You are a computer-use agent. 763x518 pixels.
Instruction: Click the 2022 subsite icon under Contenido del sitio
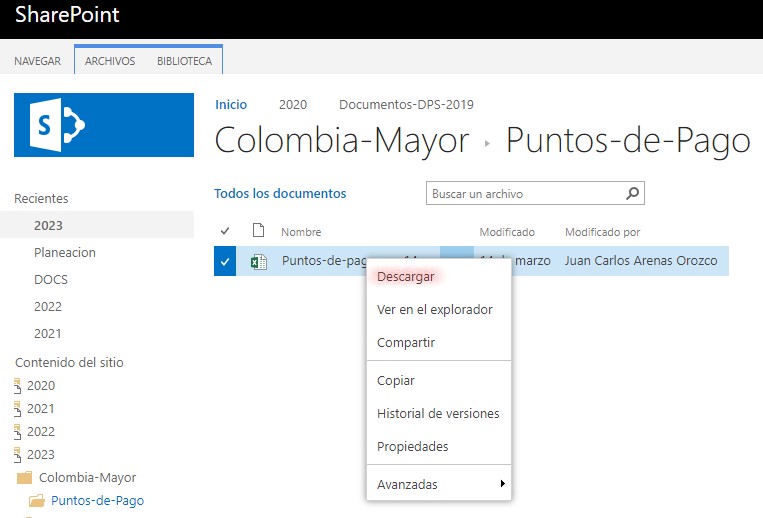click(x=18, y=431)
